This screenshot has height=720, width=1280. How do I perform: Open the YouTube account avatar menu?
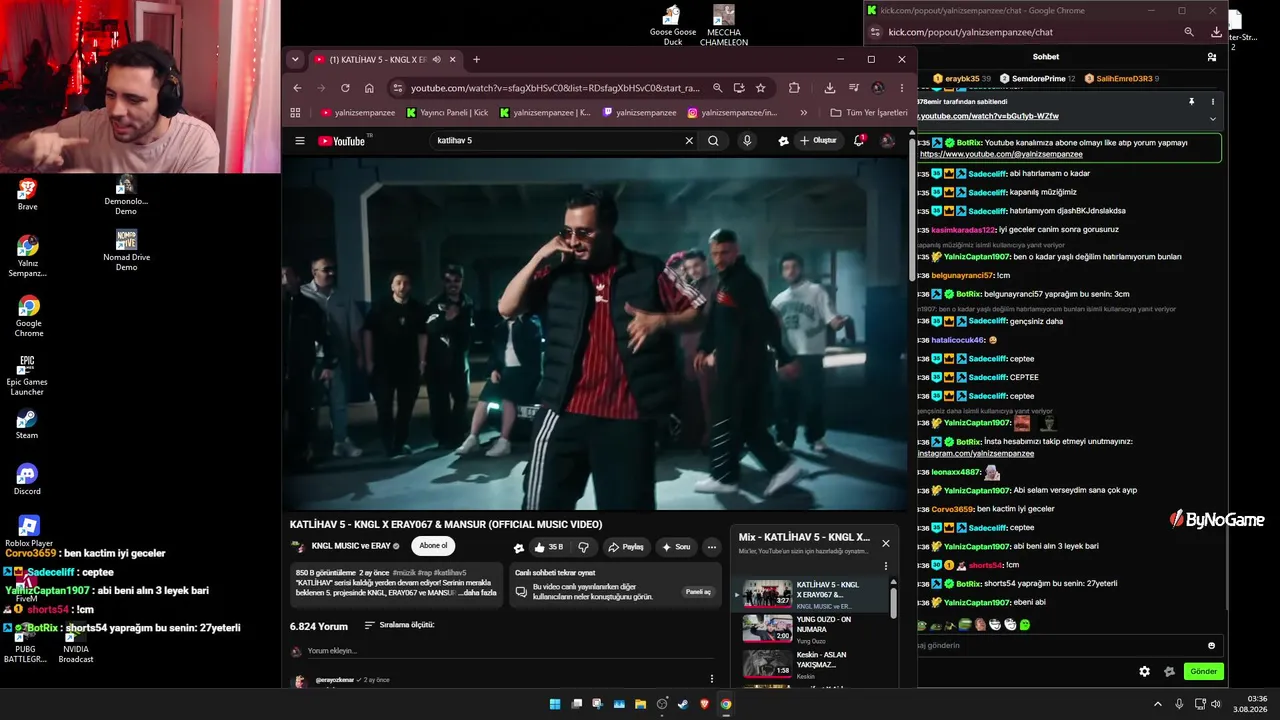[887, 141]
